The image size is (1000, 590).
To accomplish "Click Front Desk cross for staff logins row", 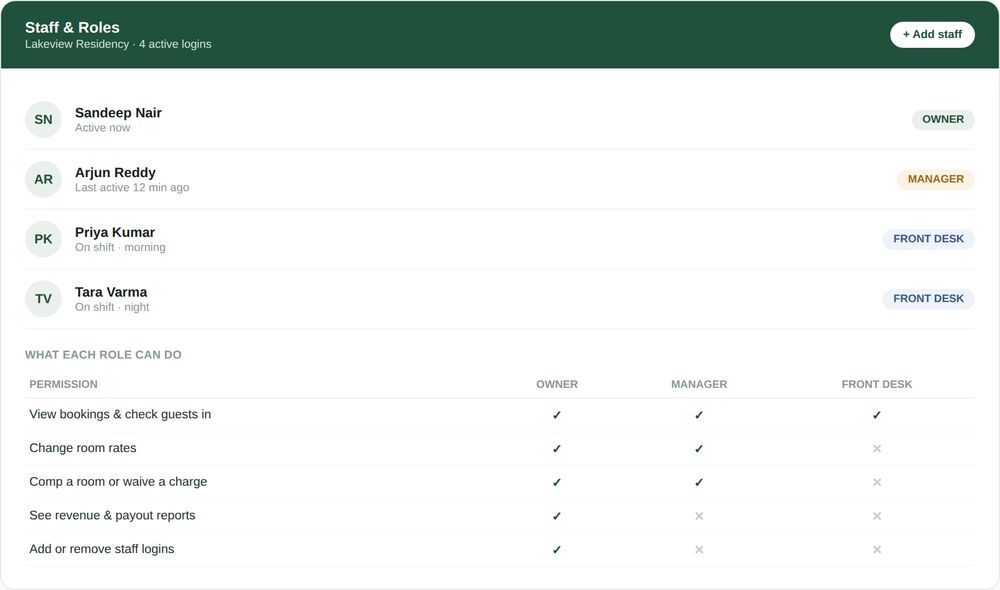I will 877,550.
